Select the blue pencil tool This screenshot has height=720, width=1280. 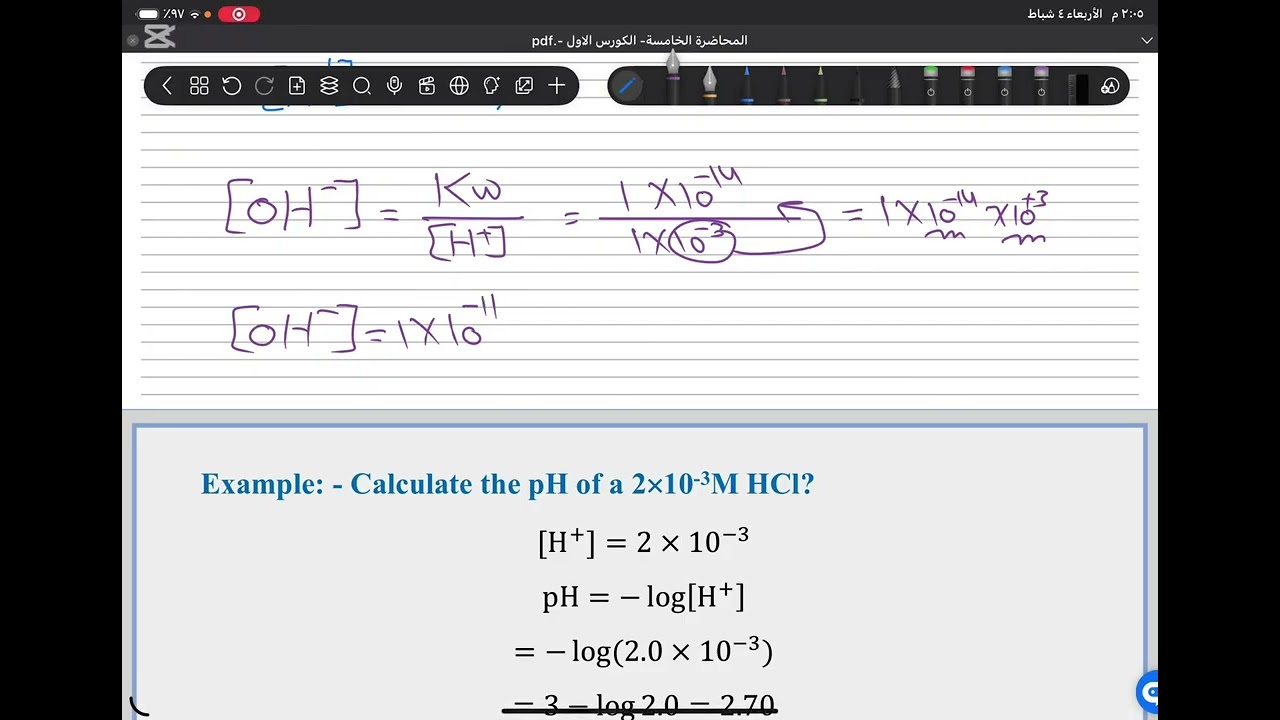pos(747,85)
